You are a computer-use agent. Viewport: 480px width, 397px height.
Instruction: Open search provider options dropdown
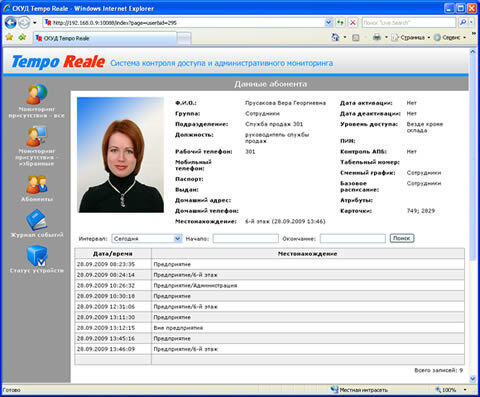pos(471,23)
